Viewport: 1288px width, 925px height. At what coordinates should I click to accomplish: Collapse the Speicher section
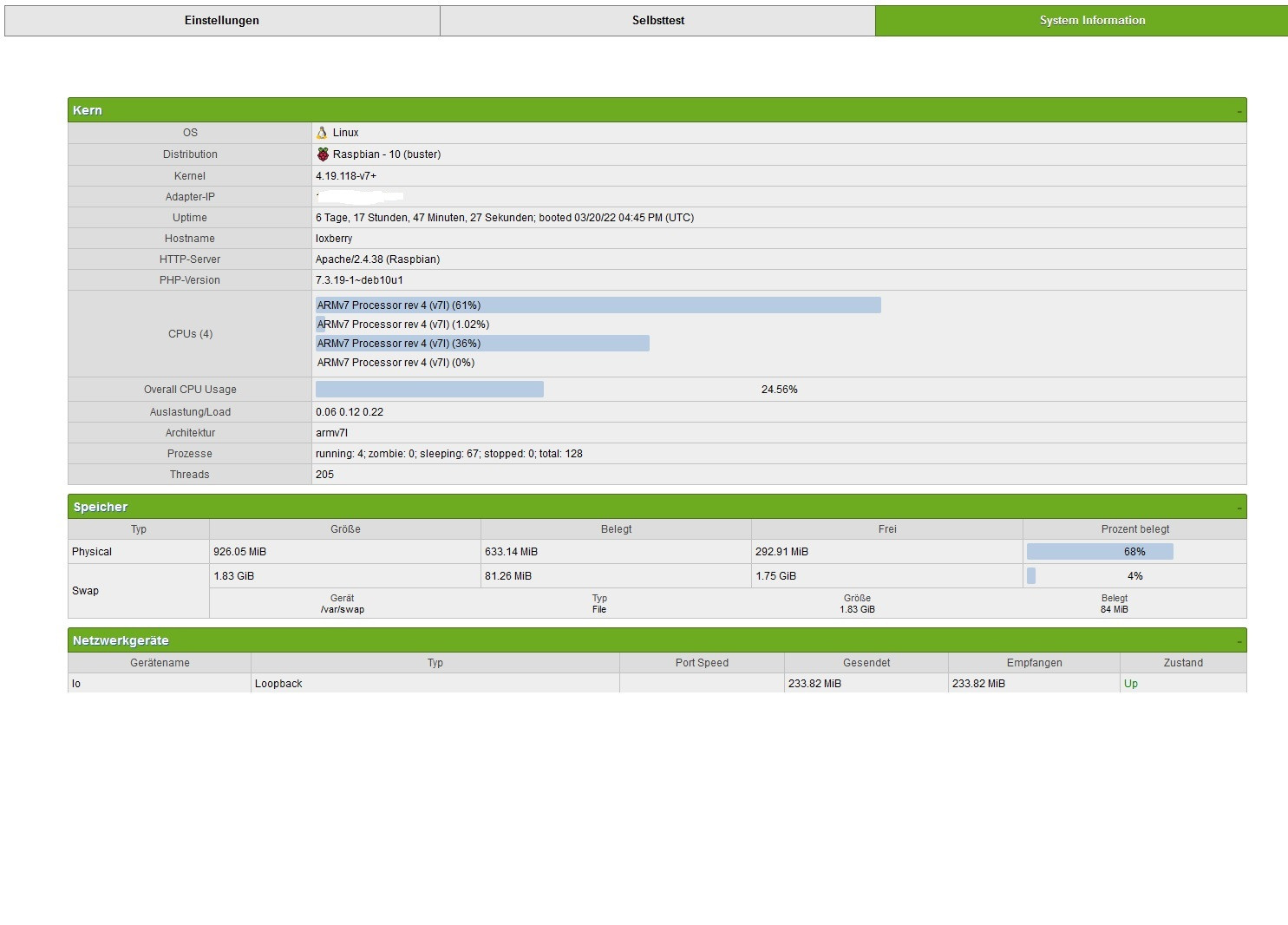[x=1239, y=508]
